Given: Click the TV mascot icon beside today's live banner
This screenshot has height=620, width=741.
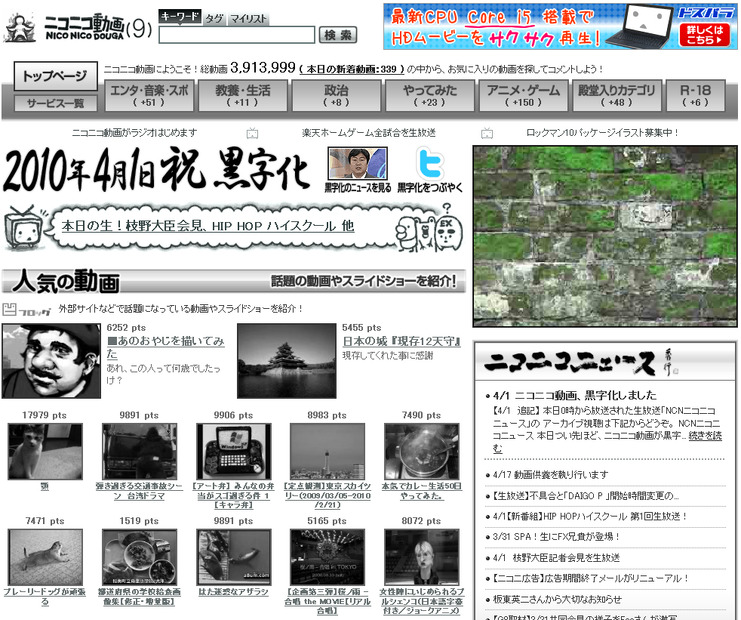Looking at the screenshot, I should tap(23, 227).
